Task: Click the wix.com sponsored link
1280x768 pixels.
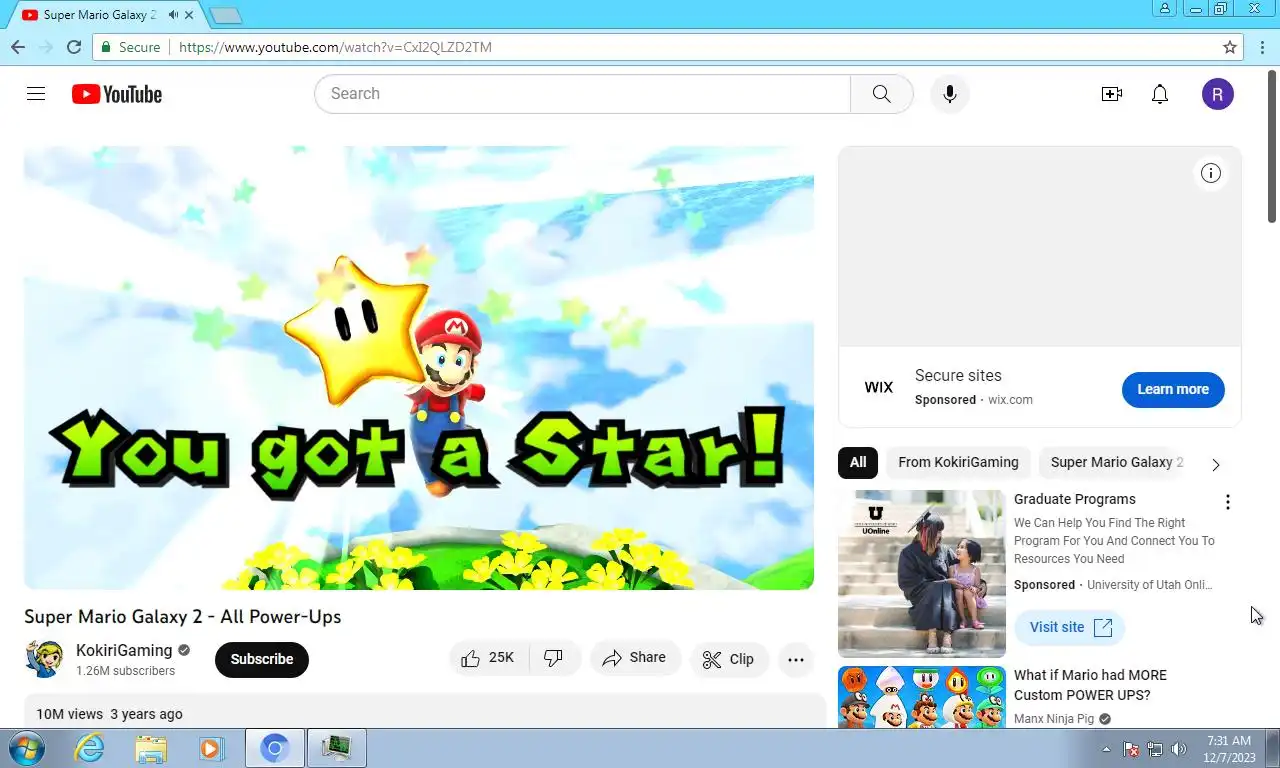Action: (1010, 400)
